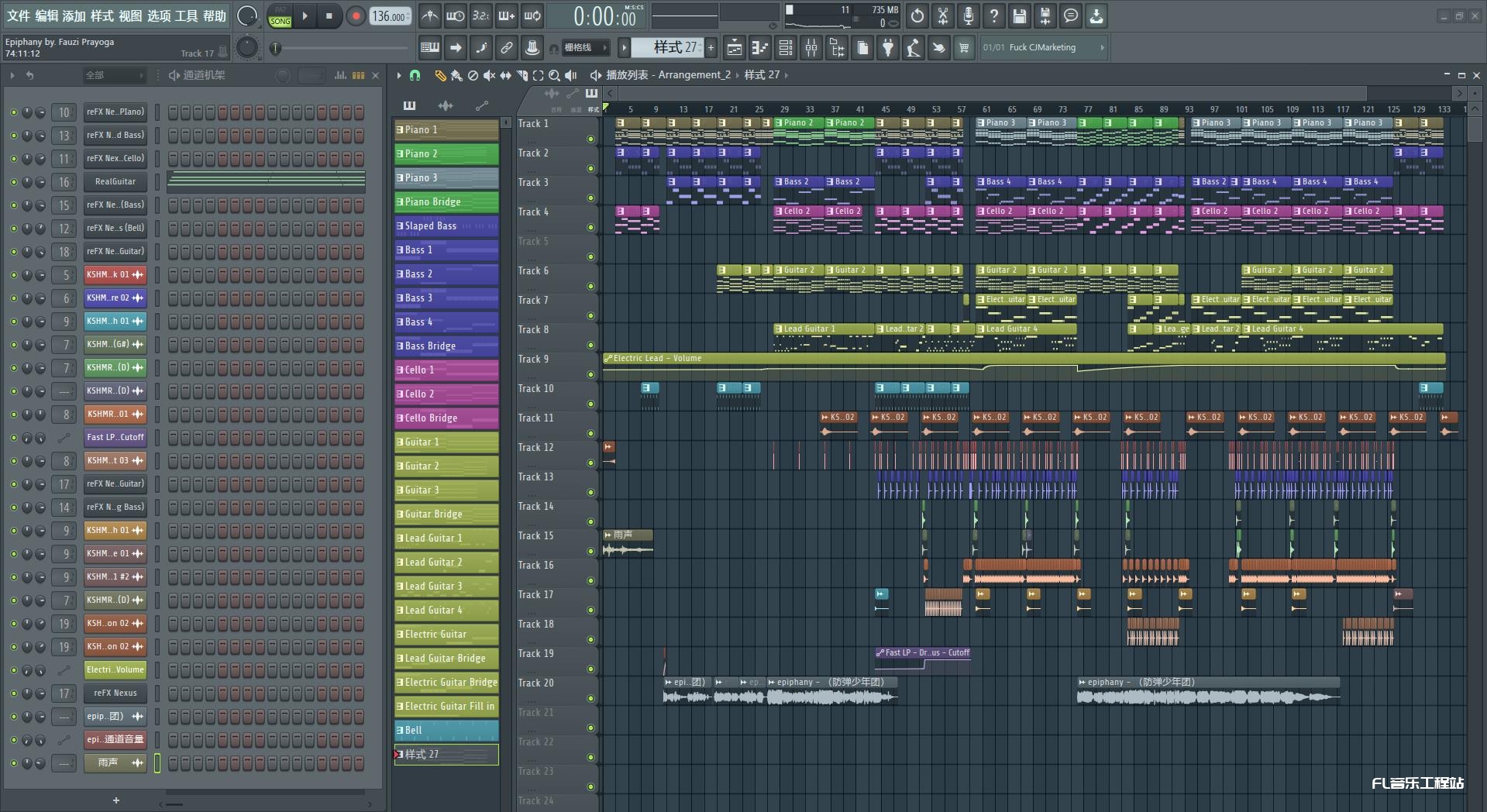Click the one-click audio recording microphone icon
This screenshot has width=1487, height=812.
[969, 15]
